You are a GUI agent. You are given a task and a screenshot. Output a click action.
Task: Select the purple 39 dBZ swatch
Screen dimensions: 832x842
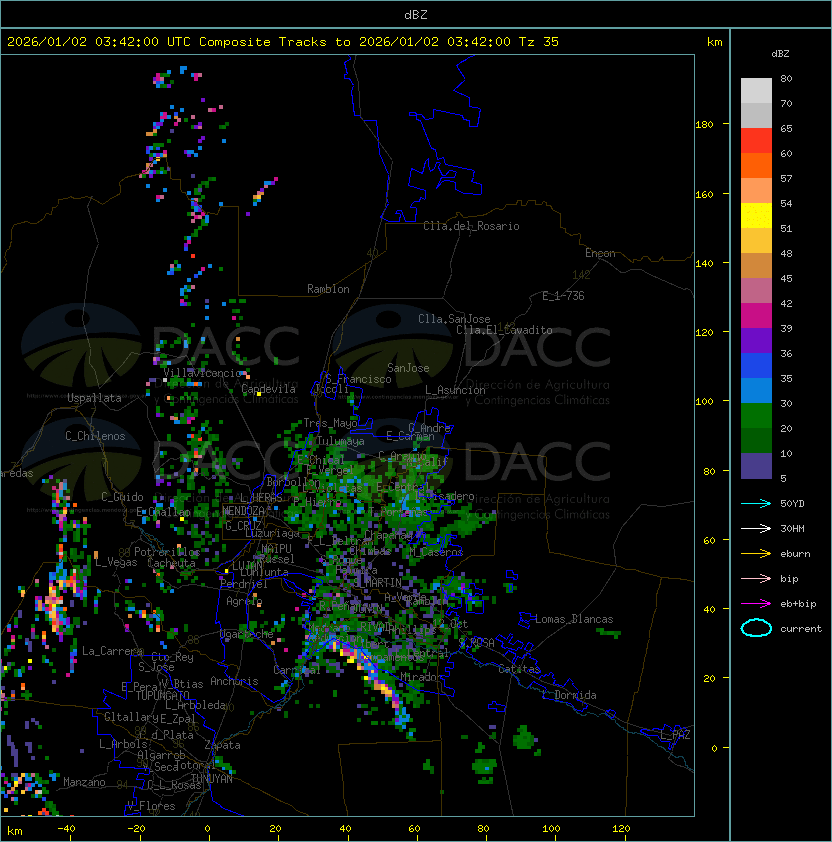(x=756, y=340)
